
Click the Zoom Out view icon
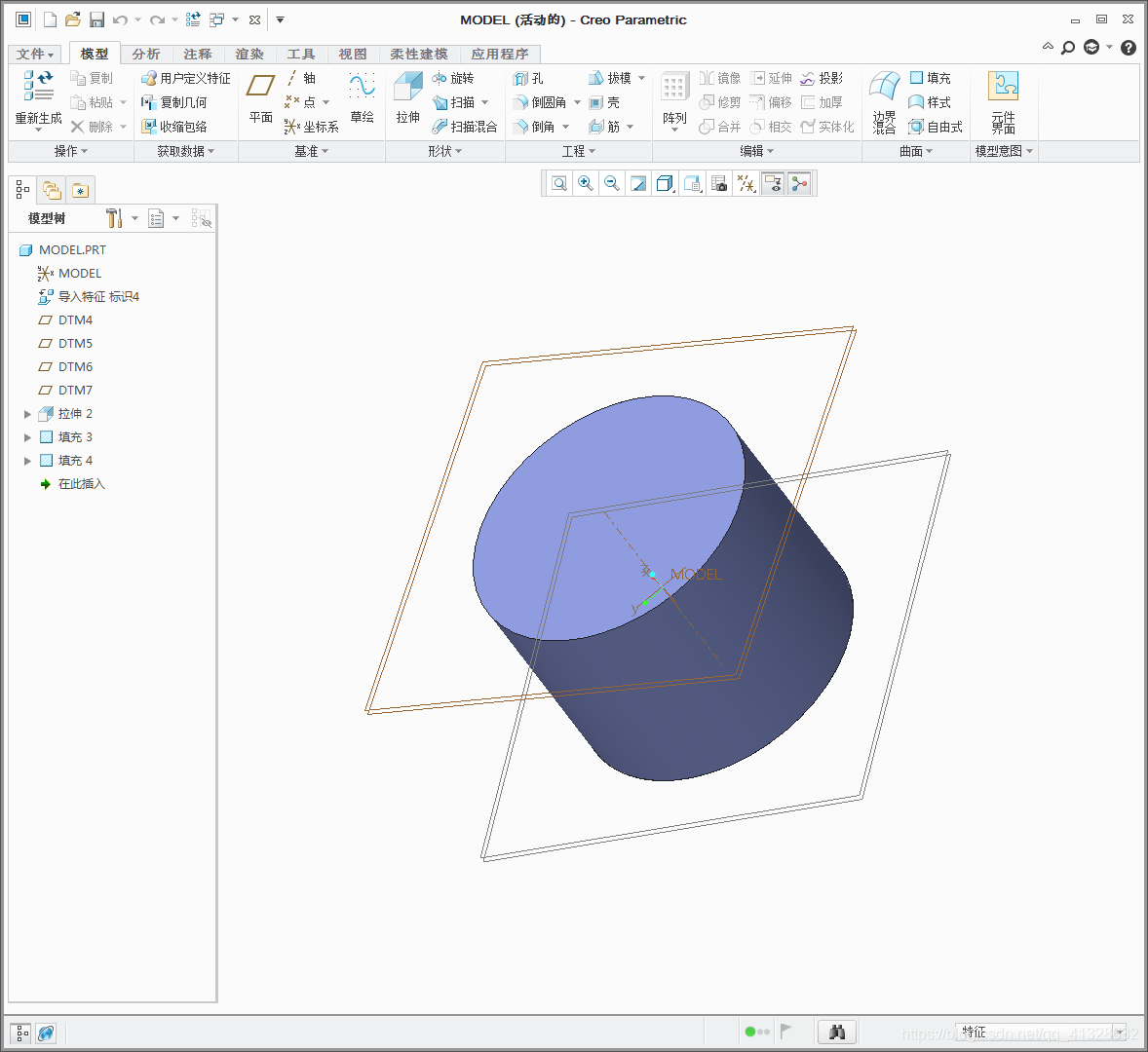pyautogui.click(x=612, y=184)
